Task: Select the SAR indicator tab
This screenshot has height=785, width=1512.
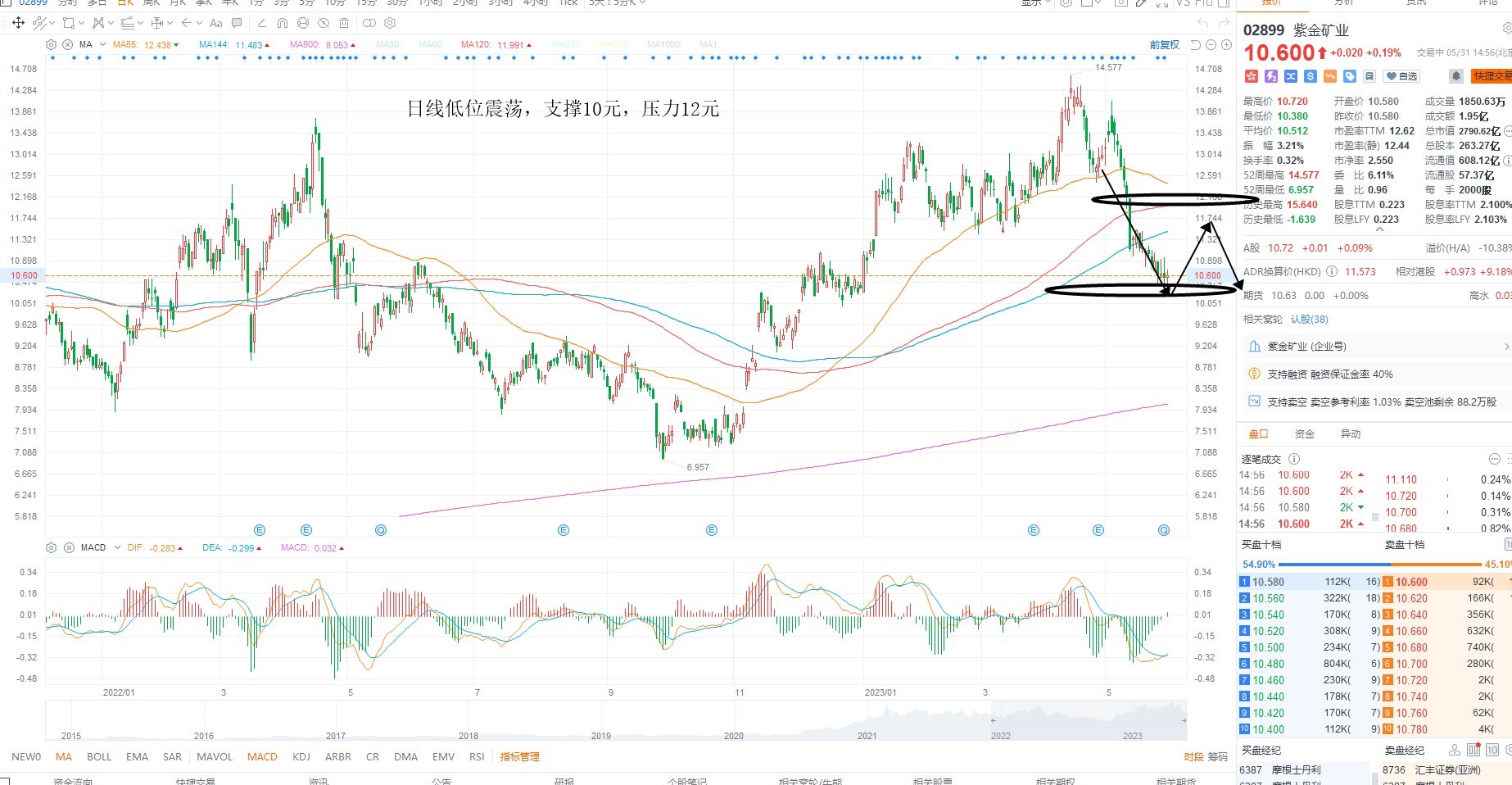Action: 172,757
